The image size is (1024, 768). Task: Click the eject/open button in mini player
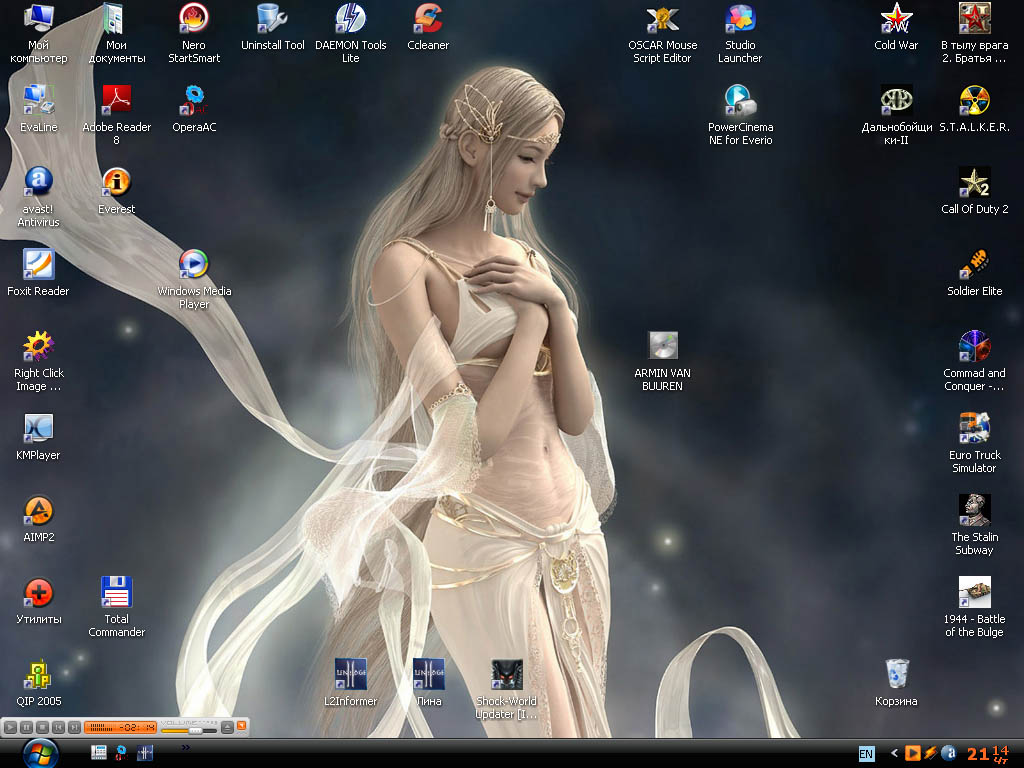point(227,727)
